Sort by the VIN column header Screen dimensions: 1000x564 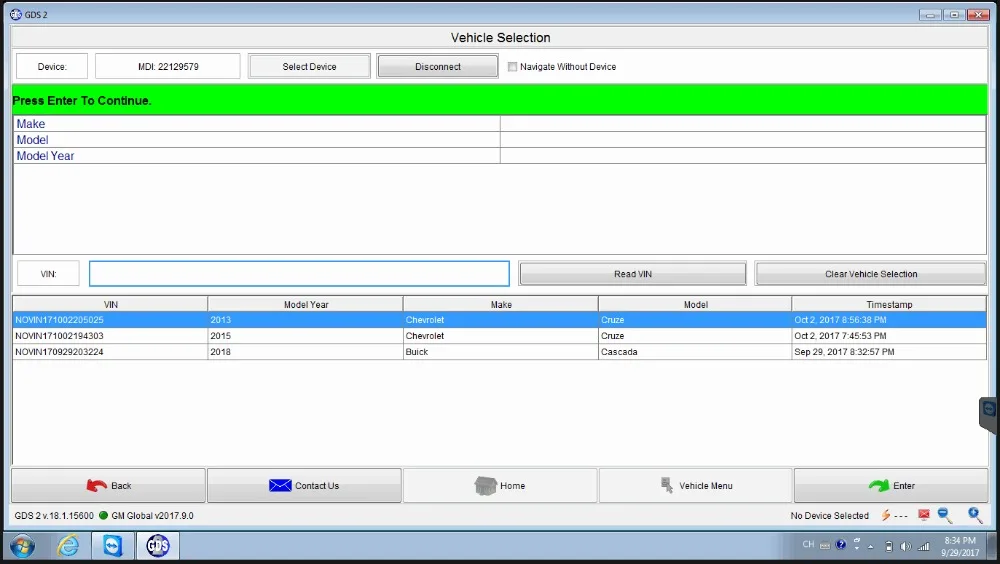point(110,304)
